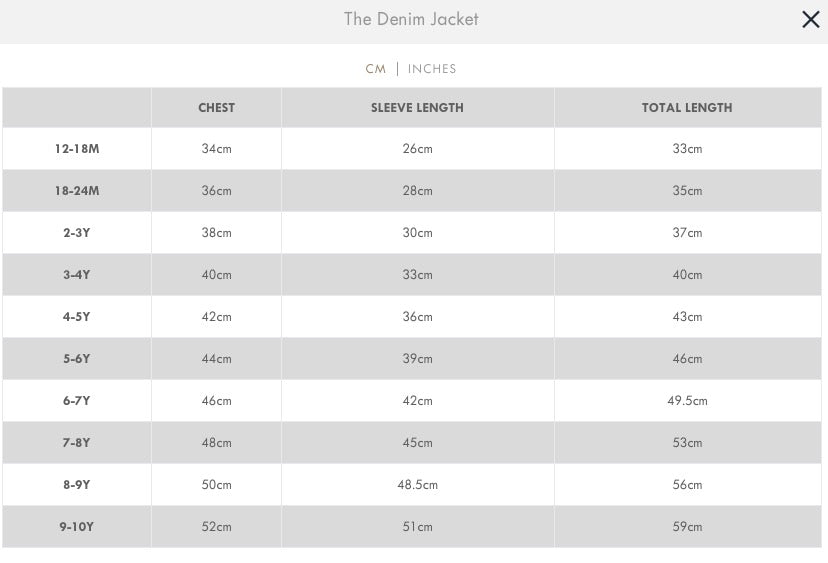
Task: Select the 7-8Y size row label
Action: (77, 443)
